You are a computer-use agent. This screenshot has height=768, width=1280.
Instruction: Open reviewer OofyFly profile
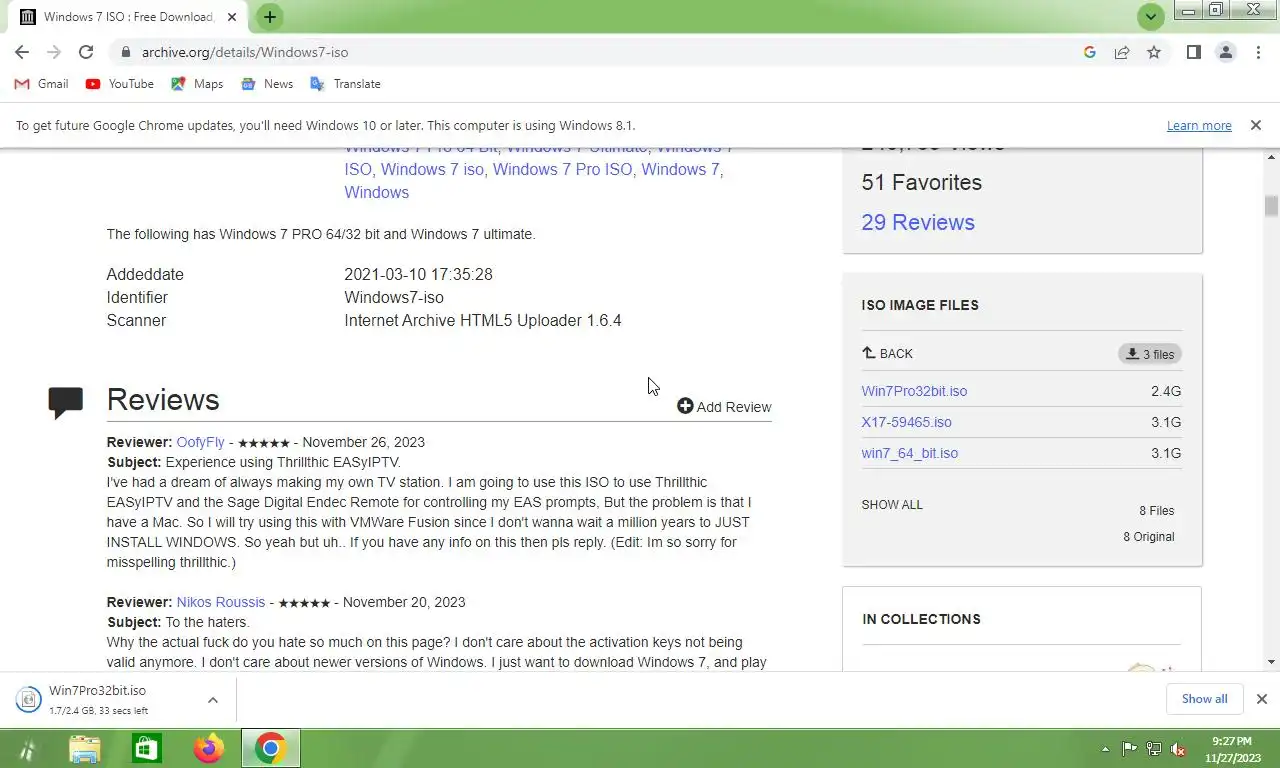pos(200,442)
